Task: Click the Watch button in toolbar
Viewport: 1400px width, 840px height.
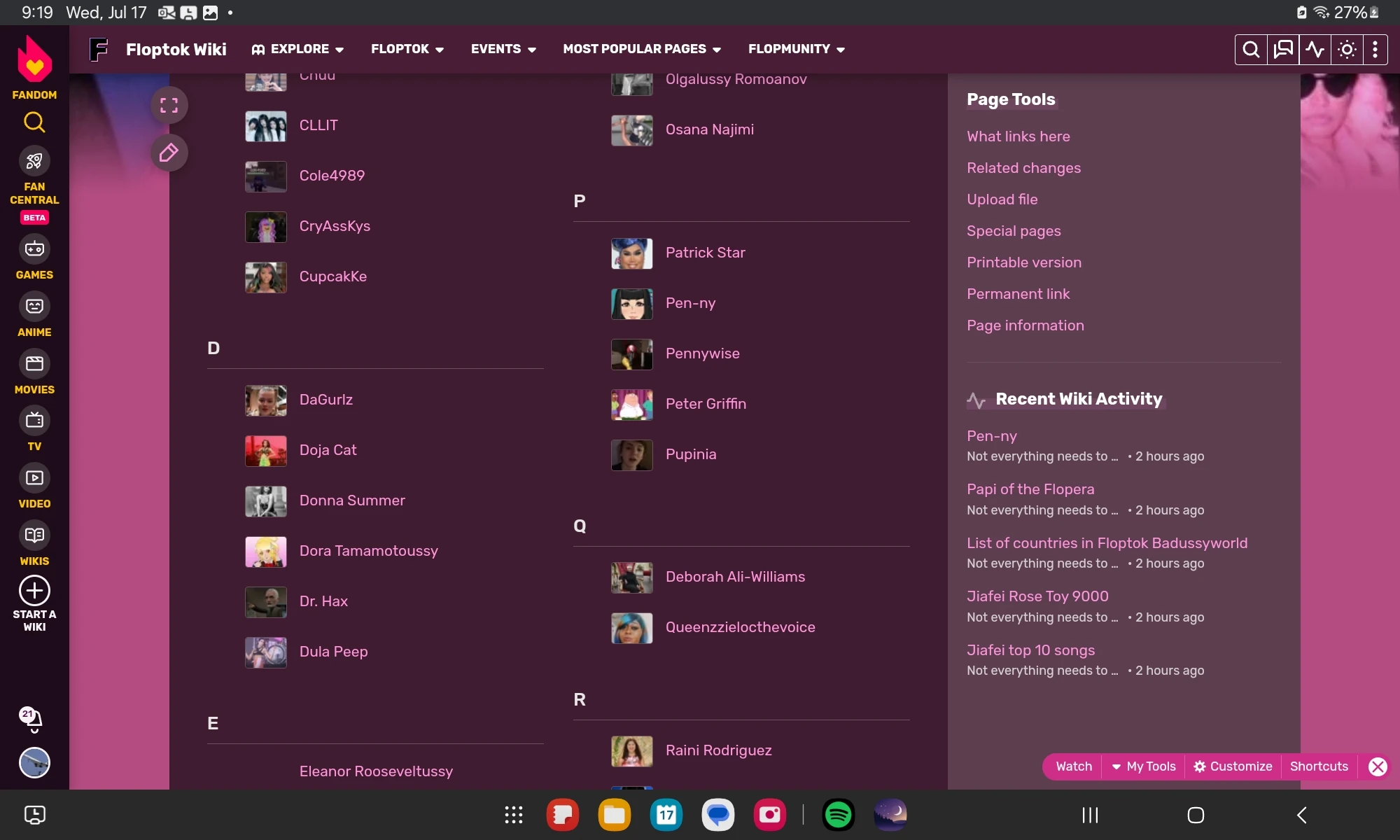Action: [x=1073, y=766]
